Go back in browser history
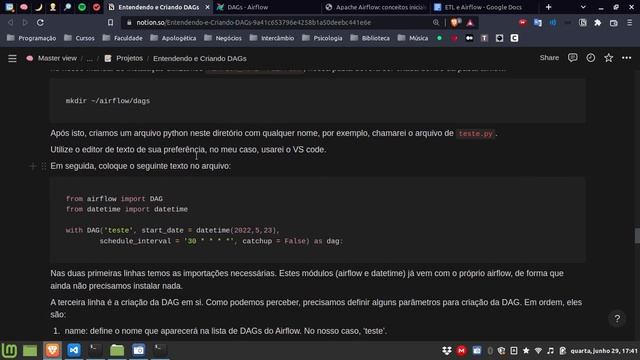The image size is (640, 360). tap(11, 22)
